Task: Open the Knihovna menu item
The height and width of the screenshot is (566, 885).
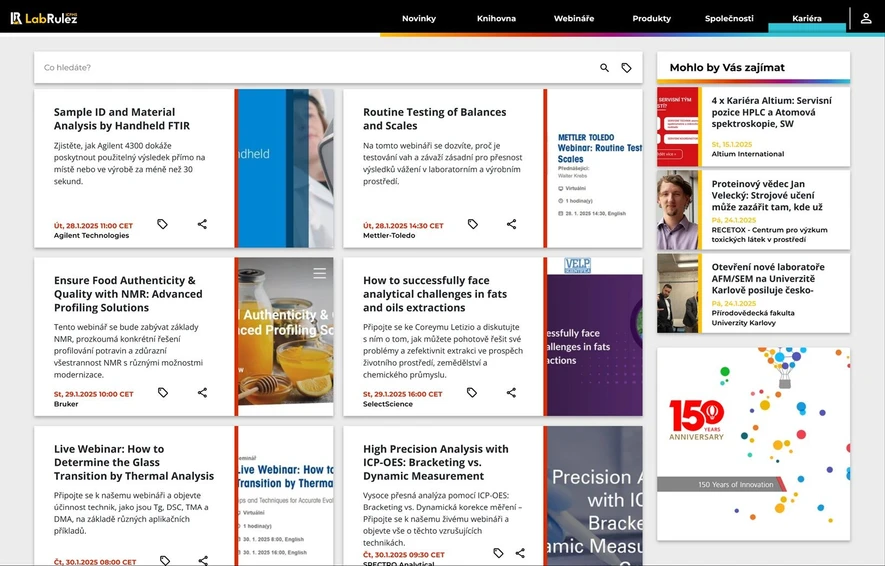Action: coord(496,19)
